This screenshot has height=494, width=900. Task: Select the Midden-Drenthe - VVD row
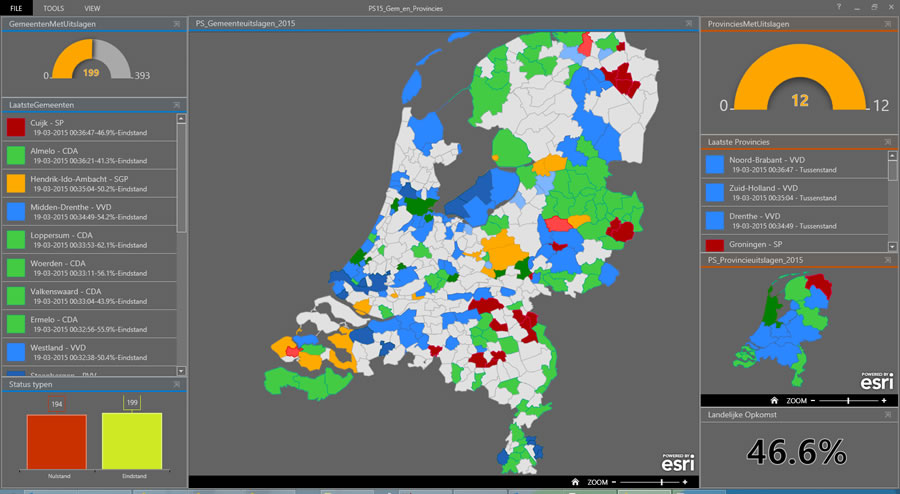(90, 212)
